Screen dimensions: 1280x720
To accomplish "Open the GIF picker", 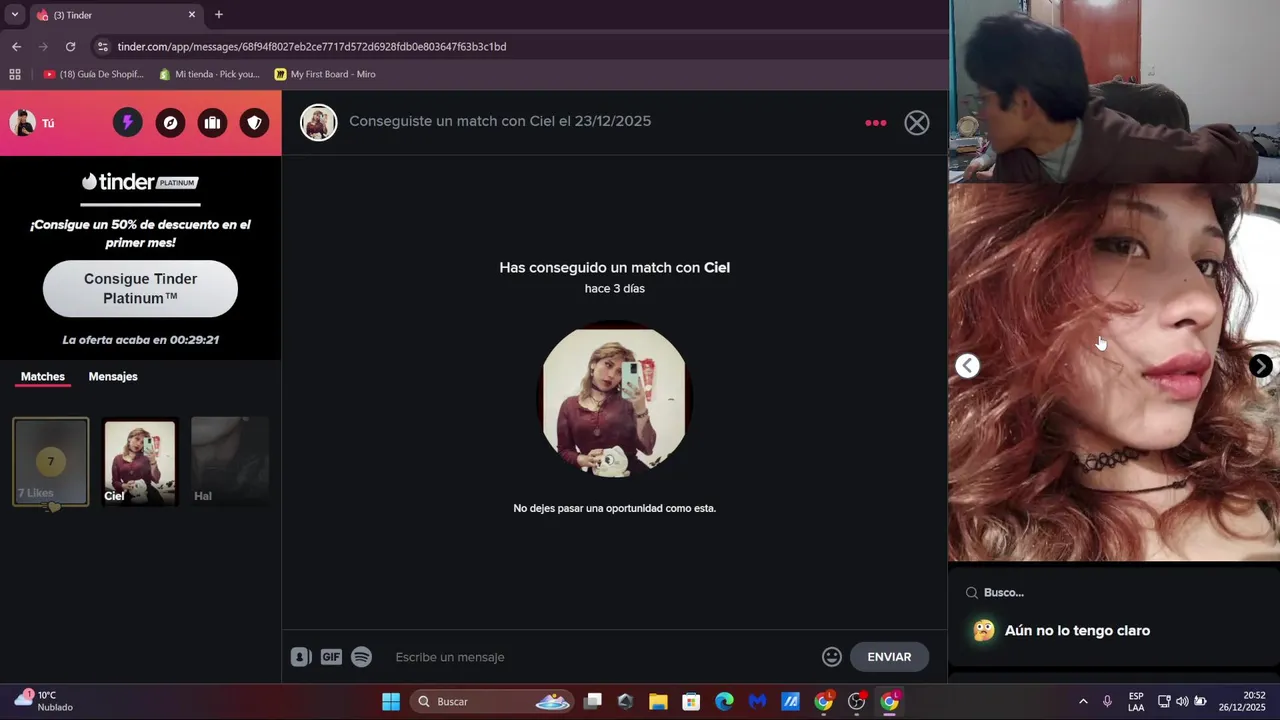I will [331, 657].
